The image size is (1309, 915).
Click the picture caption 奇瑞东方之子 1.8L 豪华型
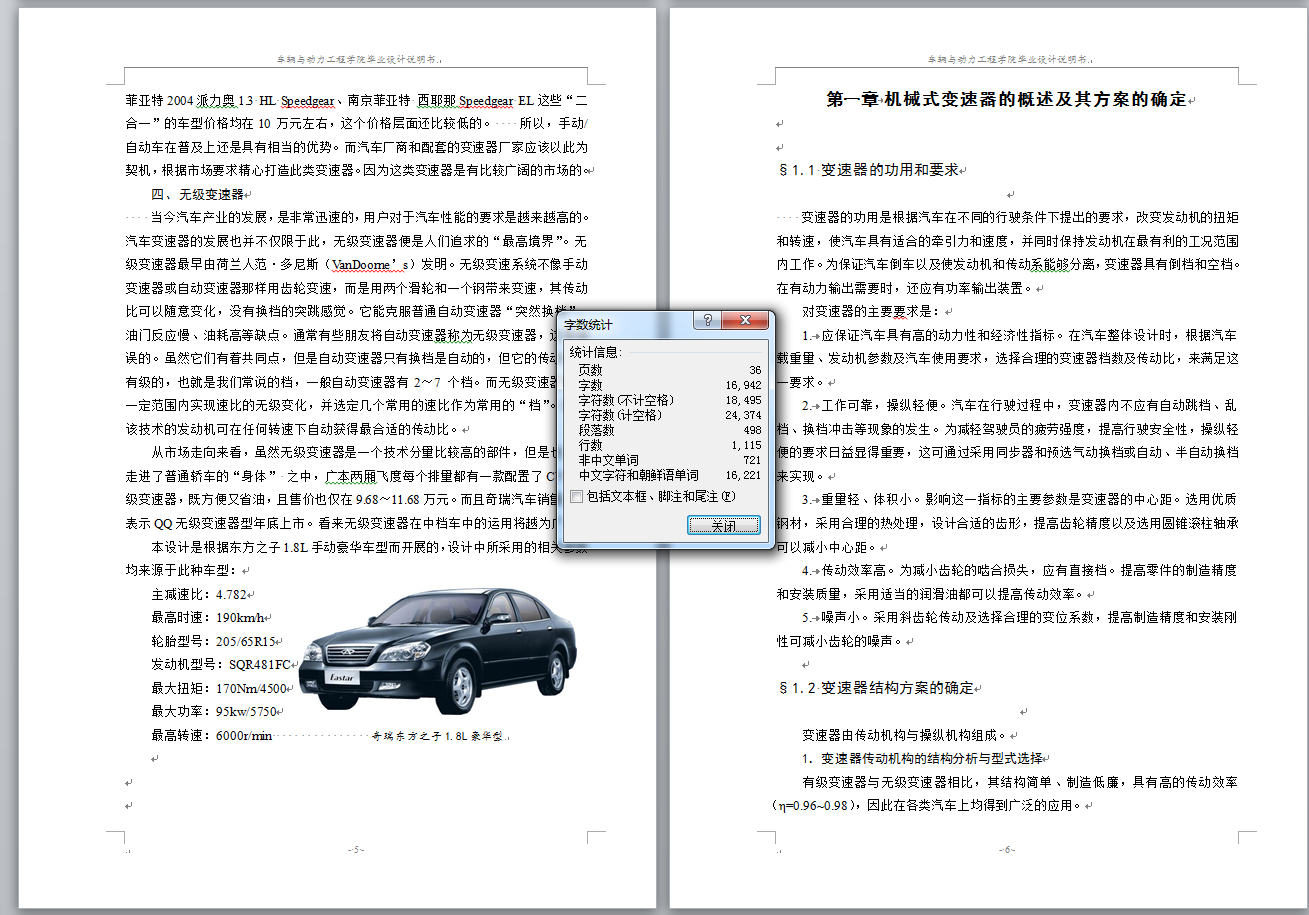click(x=440, y=737)
